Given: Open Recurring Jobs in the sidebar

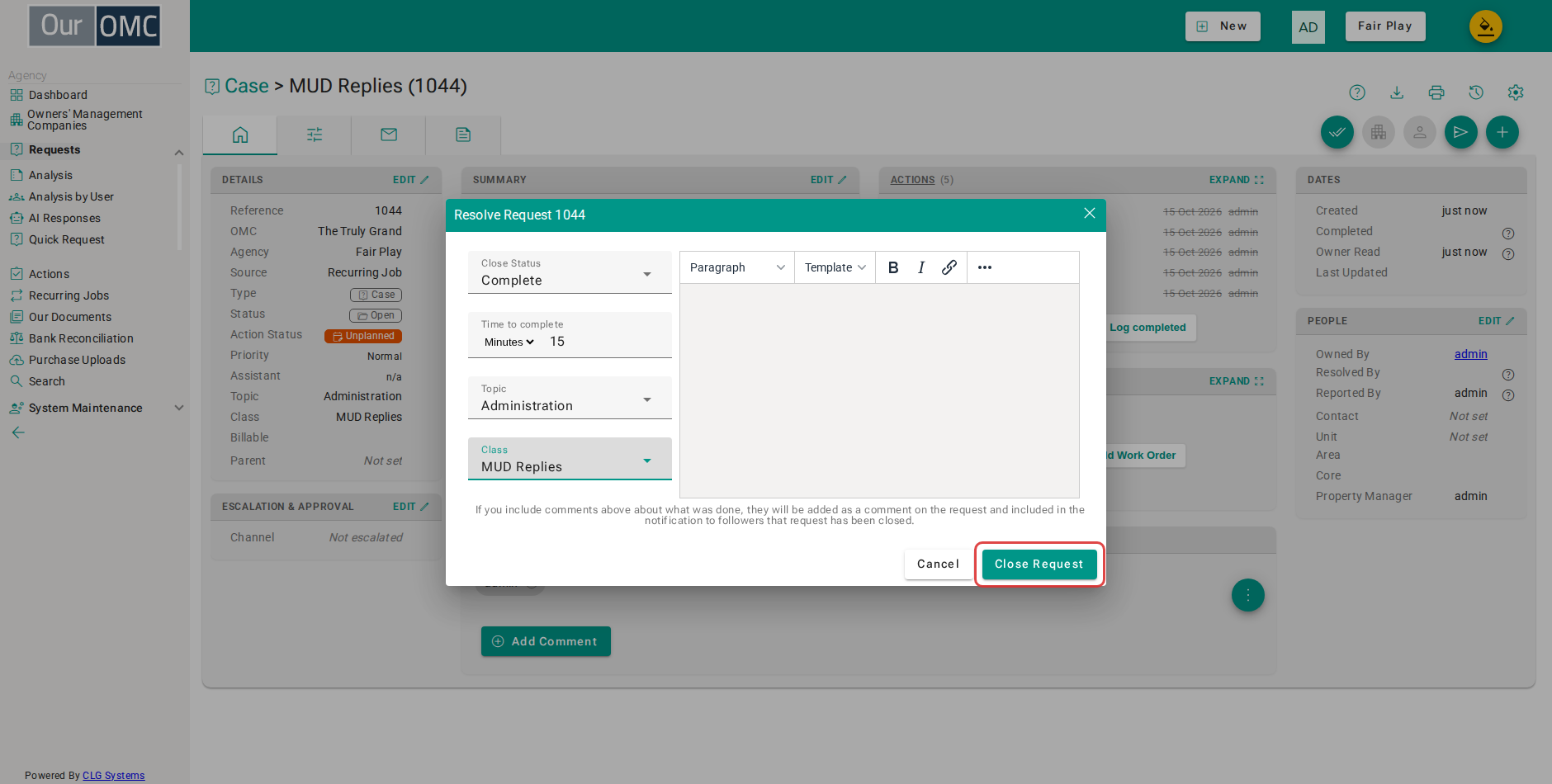Looking at the screenshot, I should click(69, 295).
